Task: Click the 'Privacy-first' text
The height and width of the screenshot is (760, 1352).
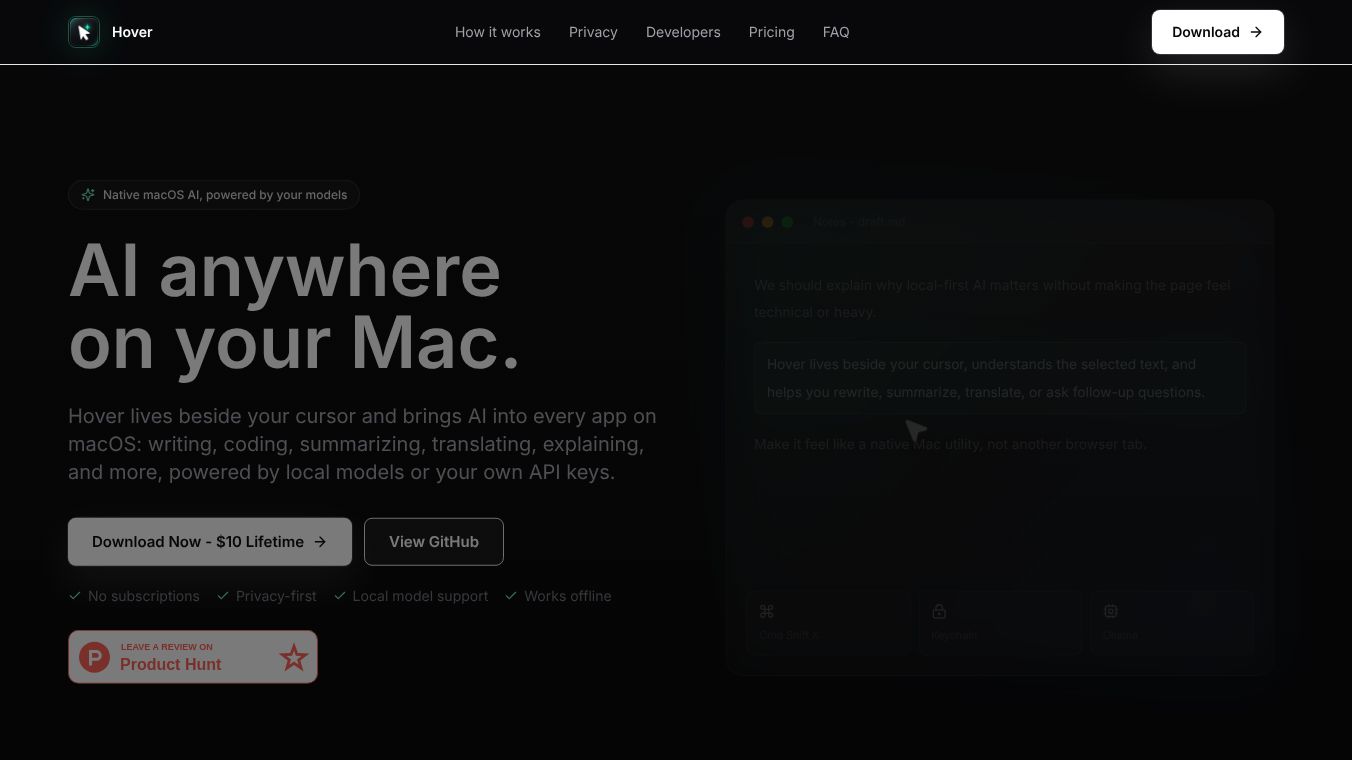Action: point(276,596)
